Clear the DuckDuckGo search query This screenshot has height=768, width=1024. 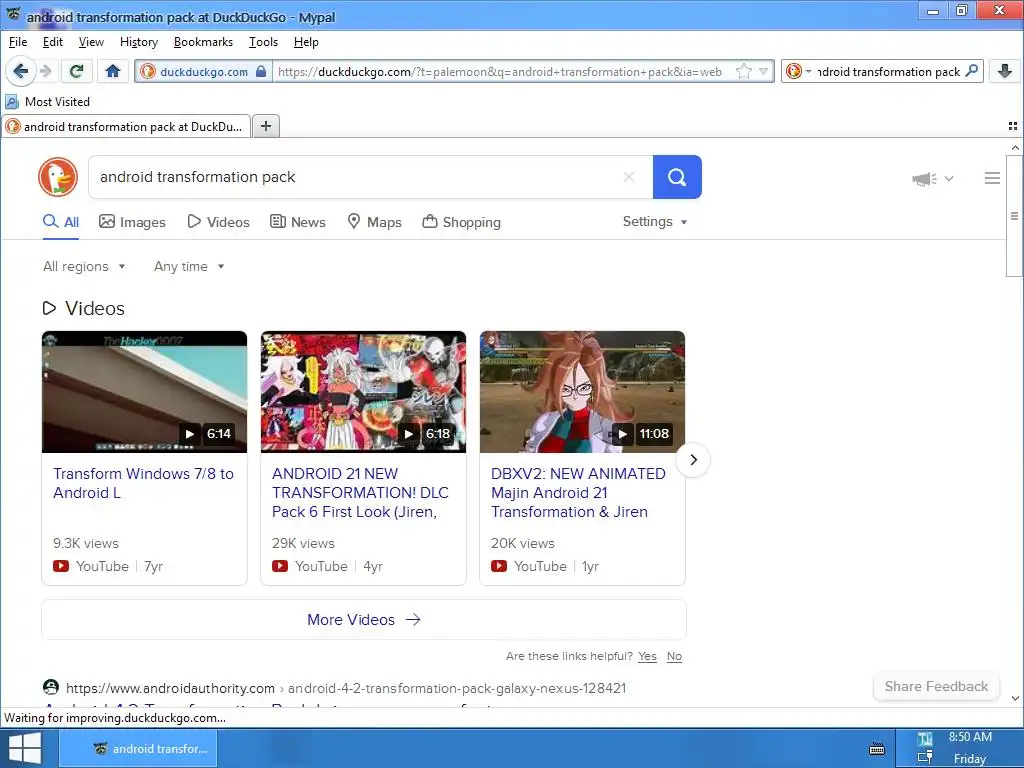coord(629,177)
